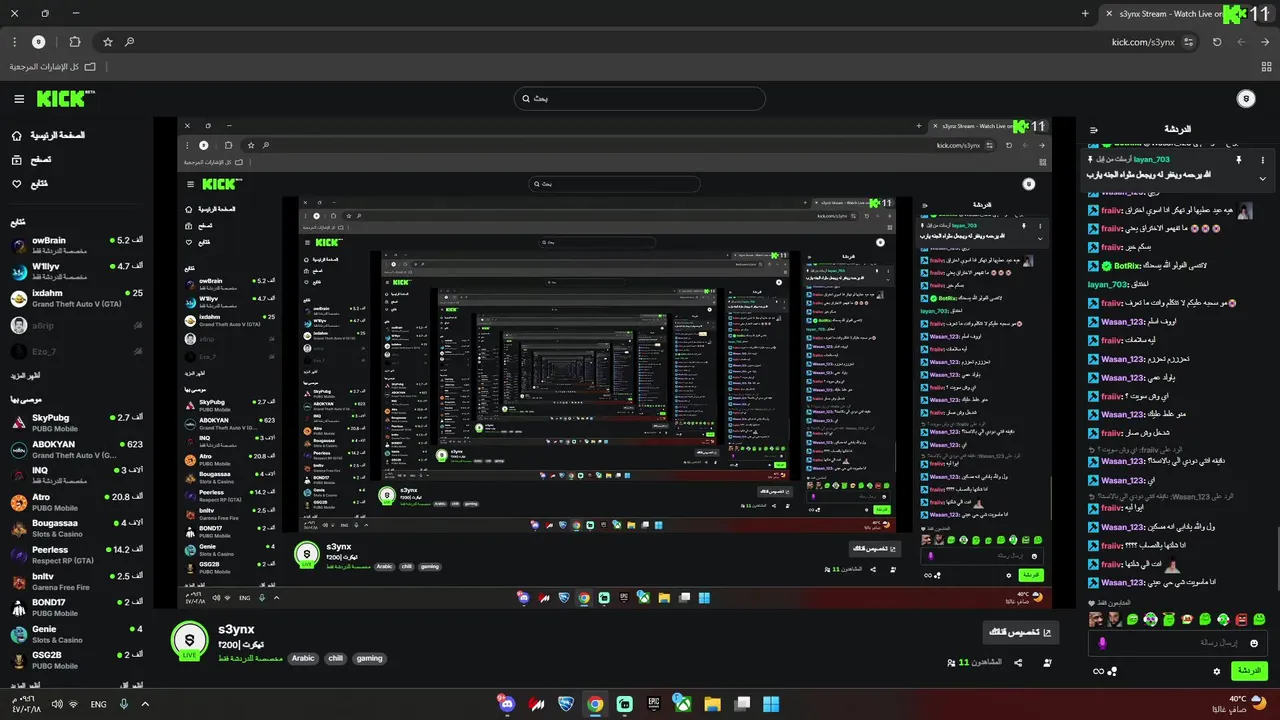
Task: Open Discord from the taskbar
Action: 507,704
